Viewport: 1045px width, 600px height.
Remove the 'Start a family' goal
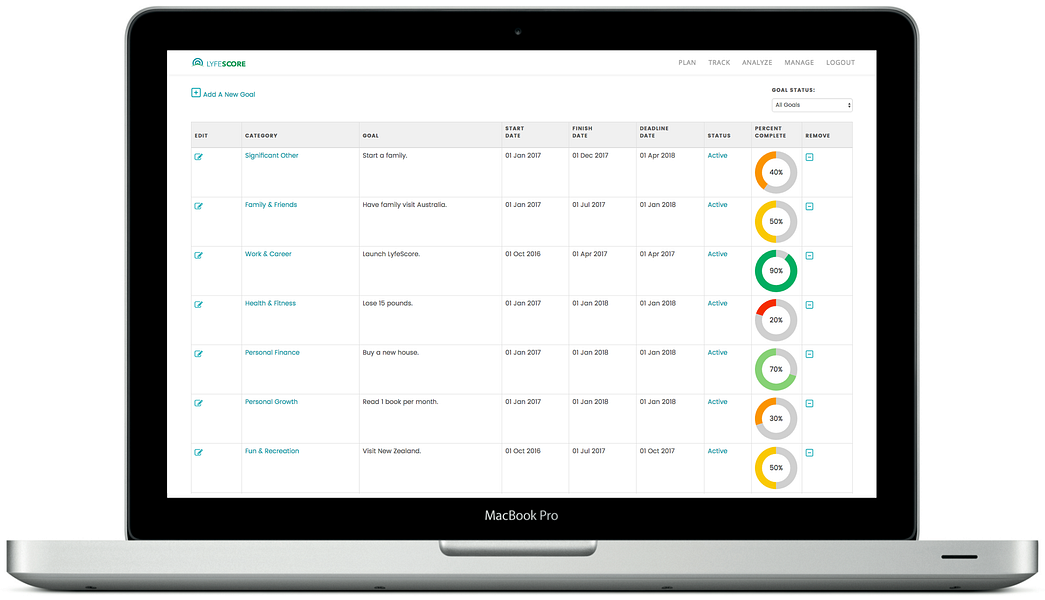point(810,157)
